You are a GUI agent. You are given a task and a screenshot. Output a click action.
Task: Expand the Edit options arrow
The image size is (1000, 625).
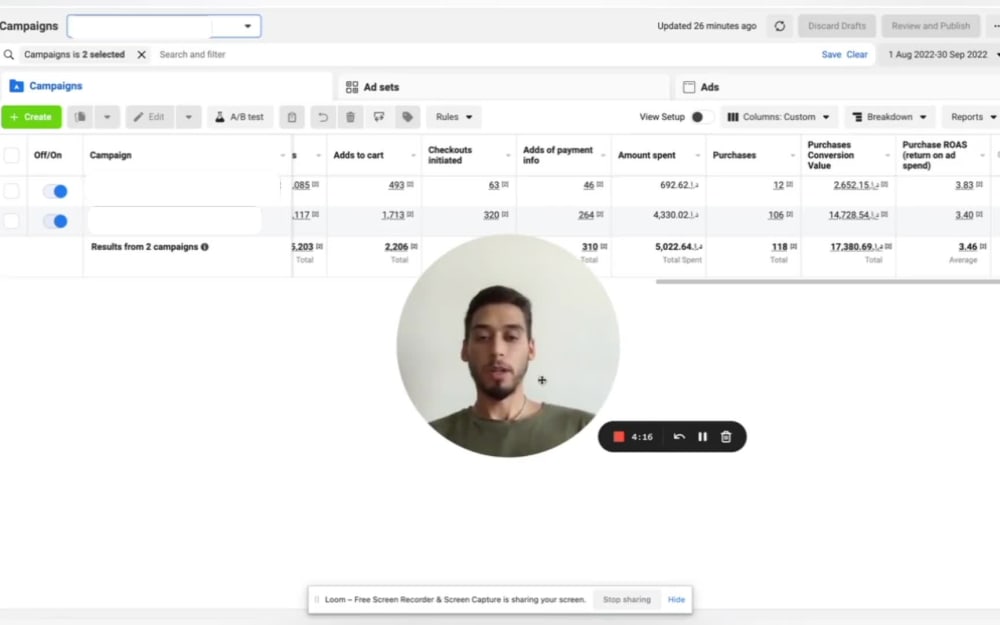[188, 117]
